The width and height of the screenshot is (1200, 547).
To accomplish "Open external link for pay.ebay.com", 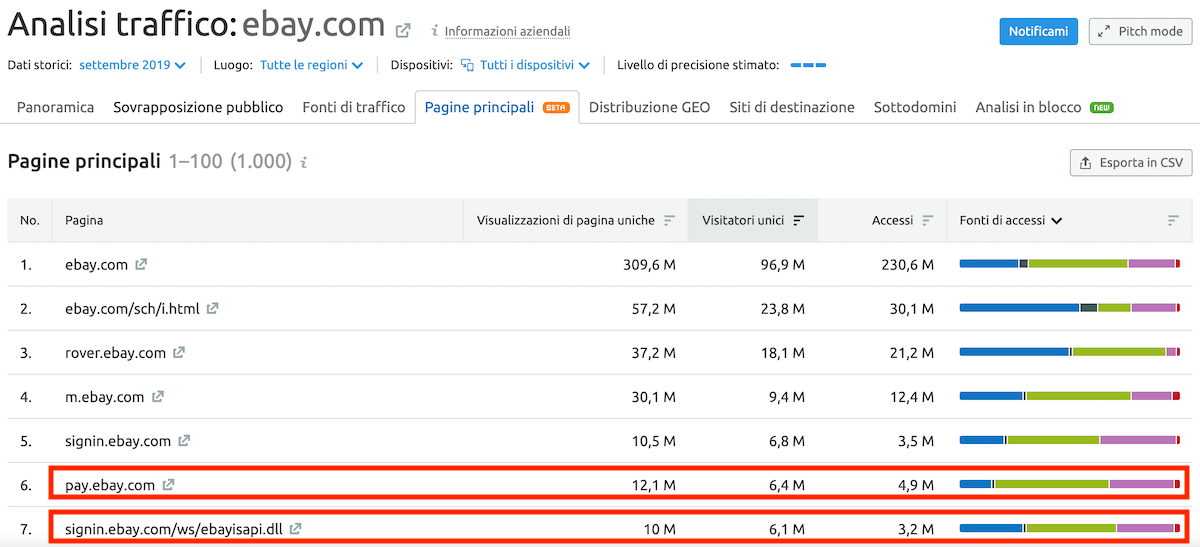I will (168, 485).
